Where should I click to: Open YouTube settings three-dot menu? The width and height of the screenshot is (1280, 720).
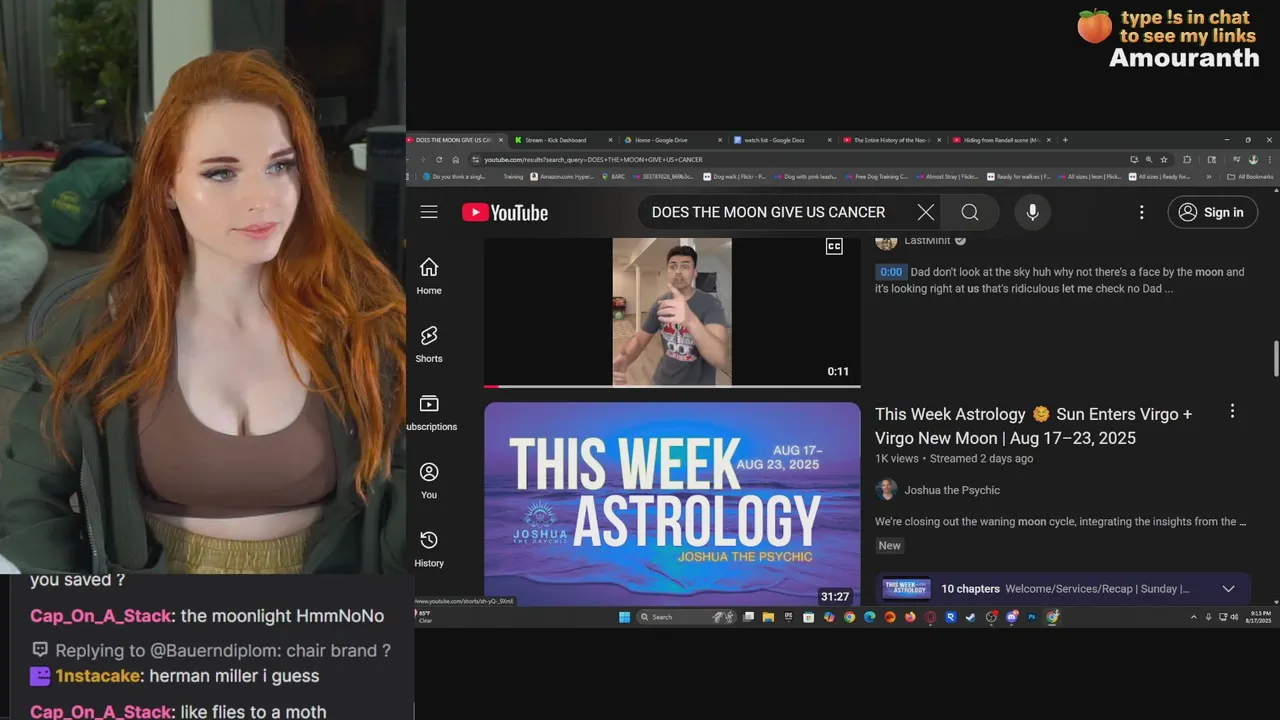pos(1141,212)
